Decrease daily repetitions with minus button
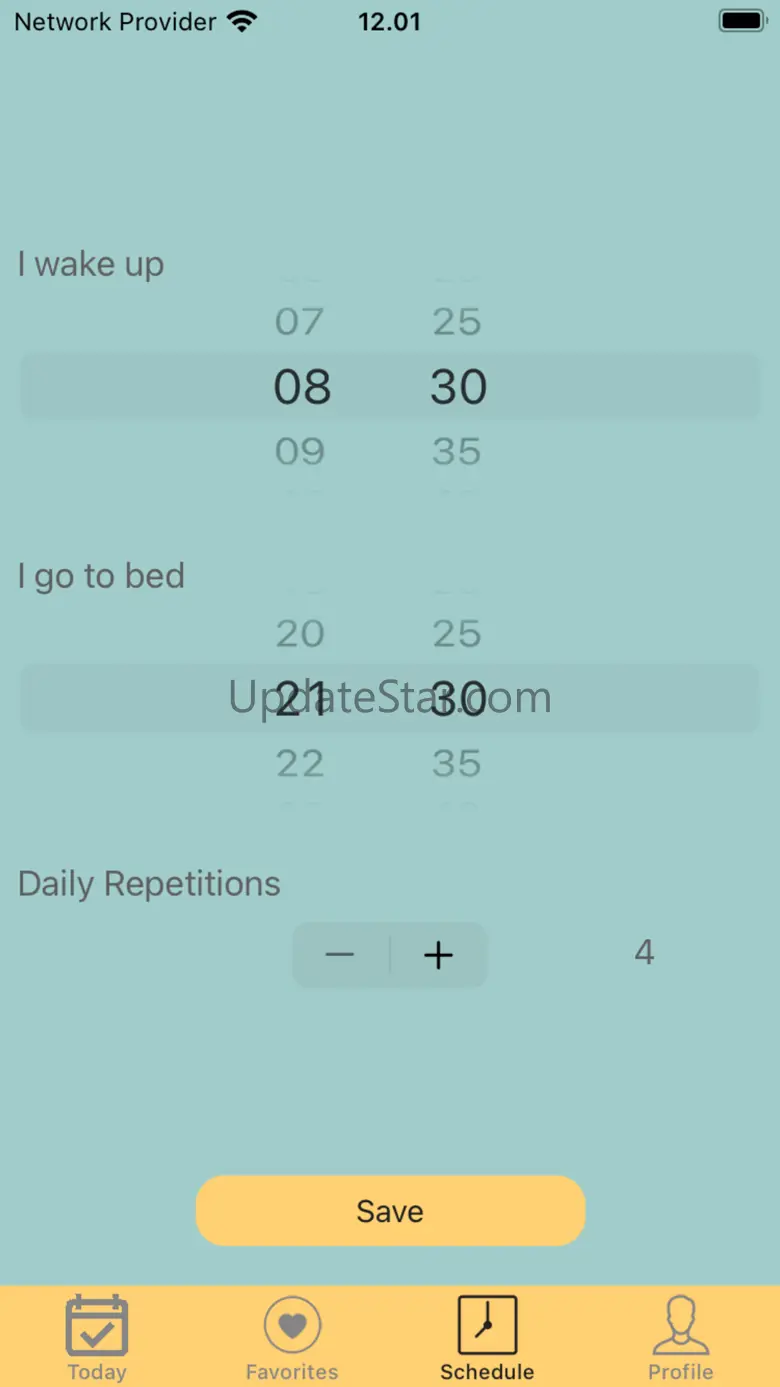This screenshot has width=780, height=1387. pyautogui.click(x=340, y=955)
